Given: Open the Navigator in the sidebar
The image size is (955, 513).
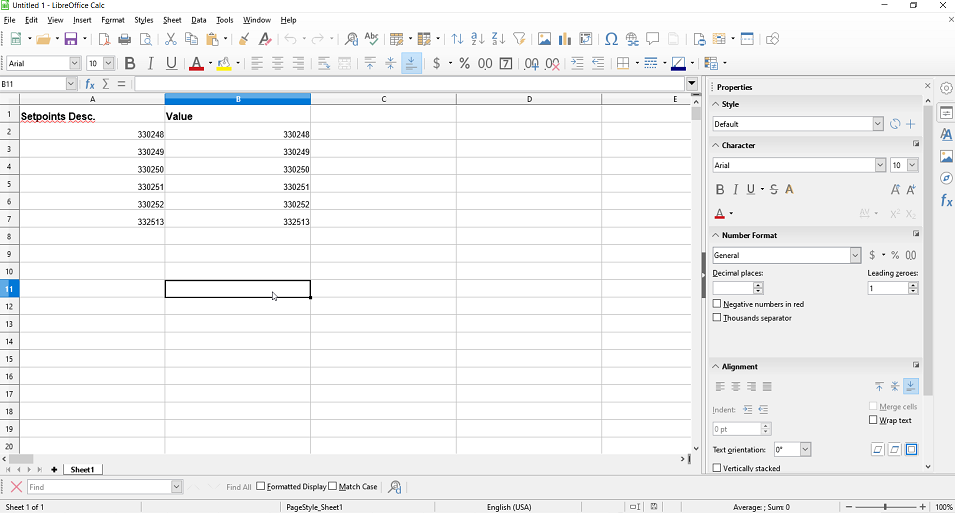Looking at the screenshot, I should [946, 178].
